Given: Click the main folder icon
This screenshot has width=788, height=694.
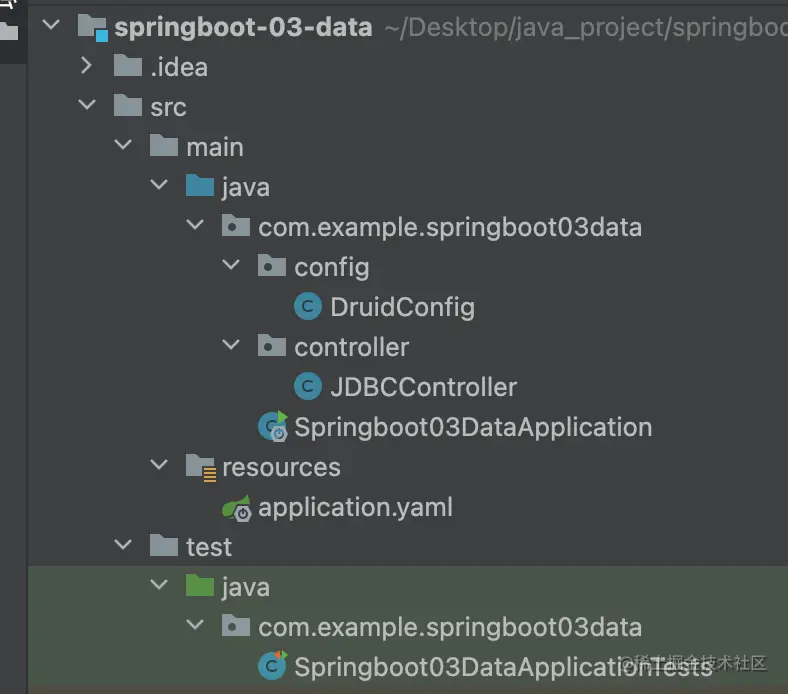Looking at the screenshot, I should pyautogui.click(x=164, y=146).
